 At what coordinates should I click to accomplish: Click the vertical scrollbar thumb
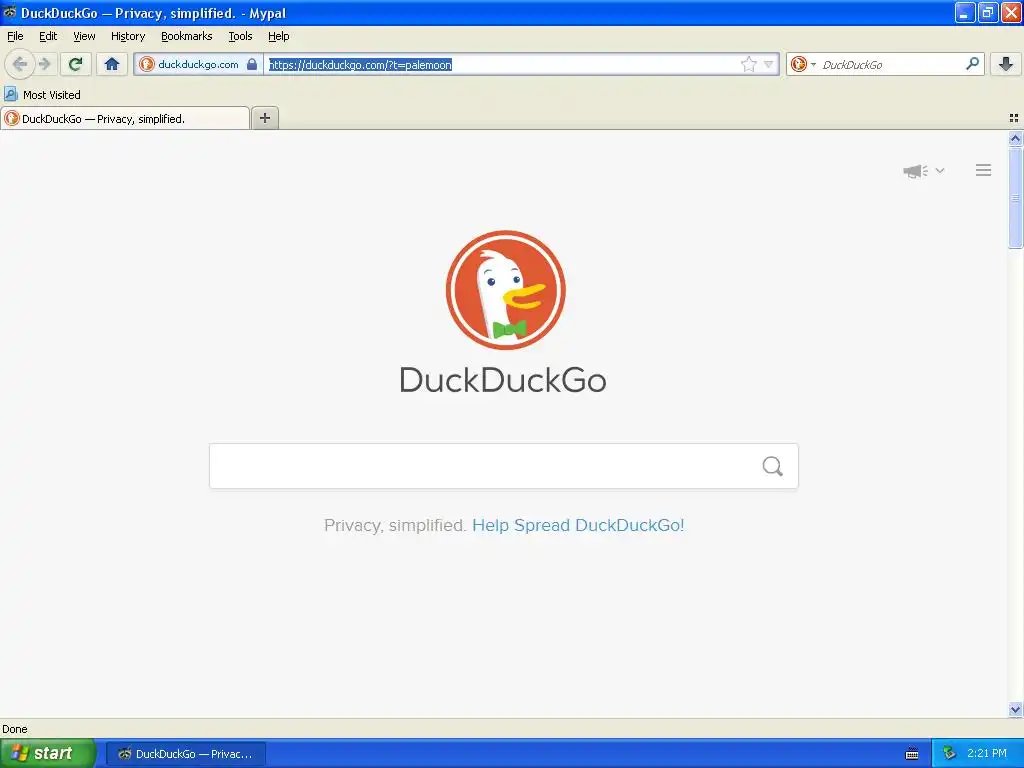tap(1015, 198)
